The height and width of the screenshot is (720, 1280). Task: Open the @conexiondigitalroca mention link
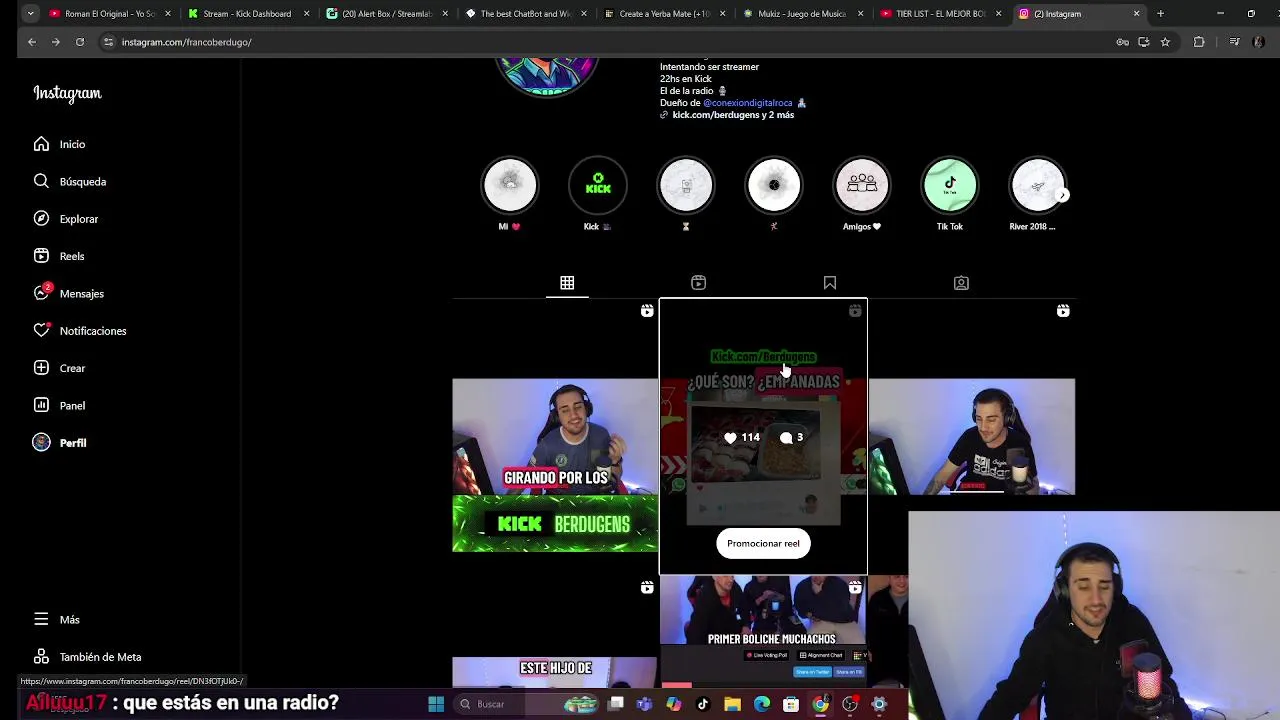coord(748,103)
